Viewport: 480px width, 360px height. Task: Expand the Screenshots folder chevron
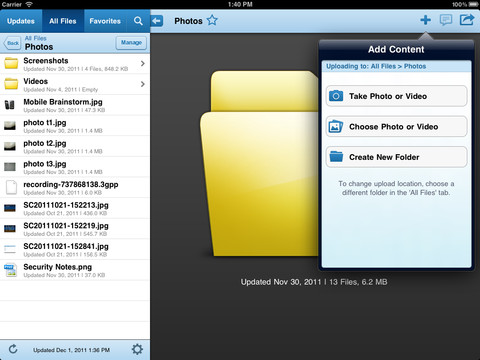coord(143,63)
